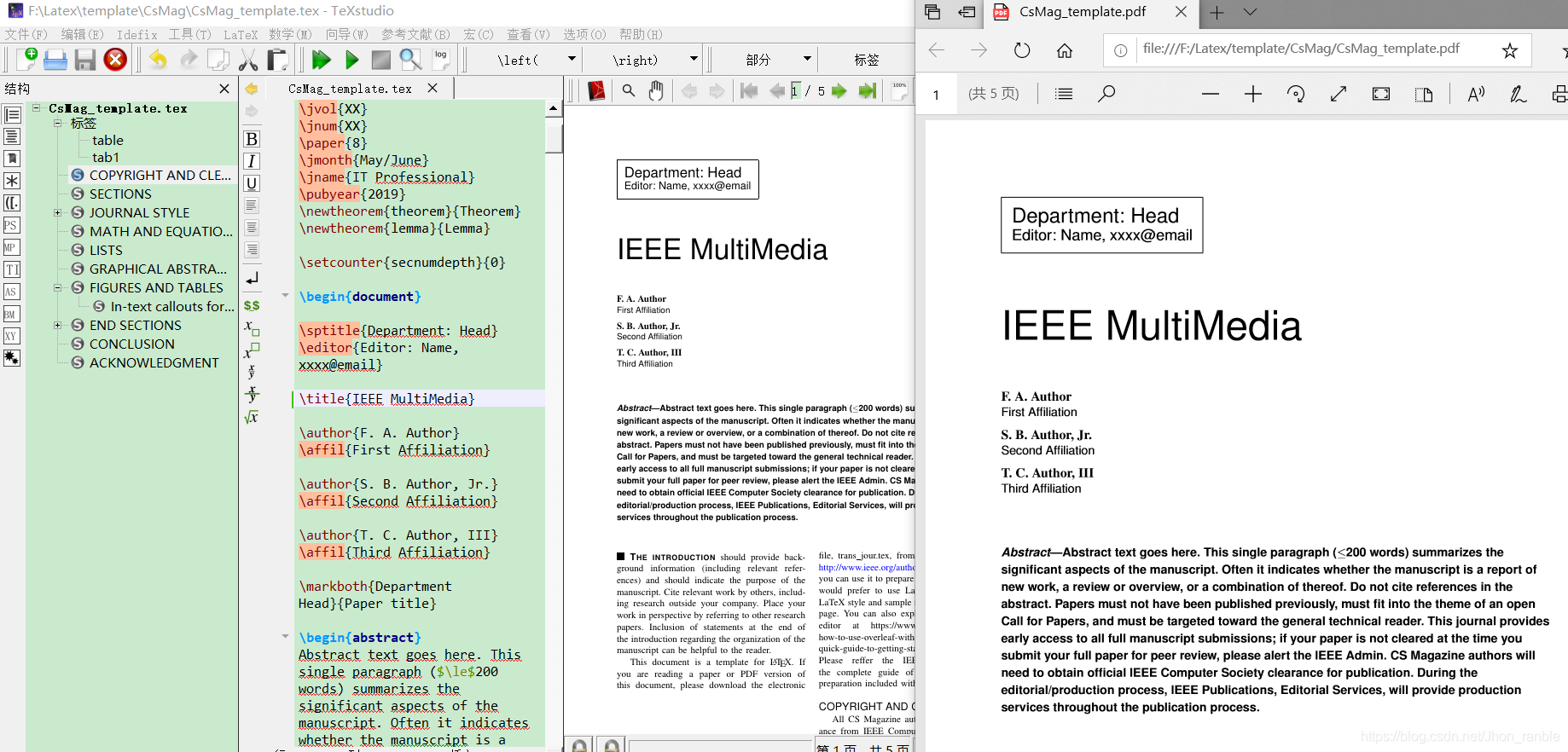Click the browser address bar
Viewport: 1568px width, 752px height.
(x=1318, y=49)
